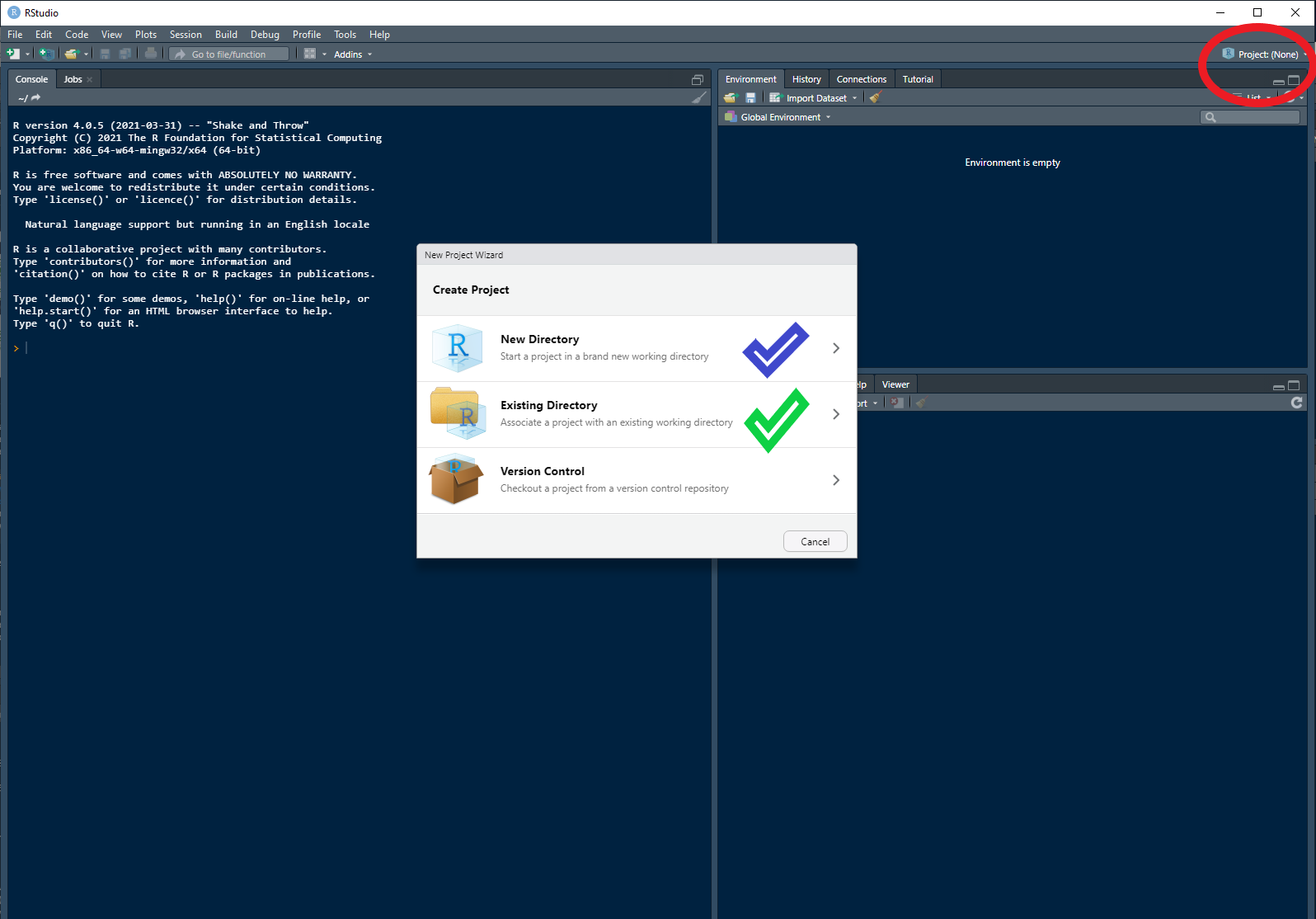Click the clear all plots broom icon
Image resolution: width=1316 pixels, height=919 pixels.
point(920,403)
